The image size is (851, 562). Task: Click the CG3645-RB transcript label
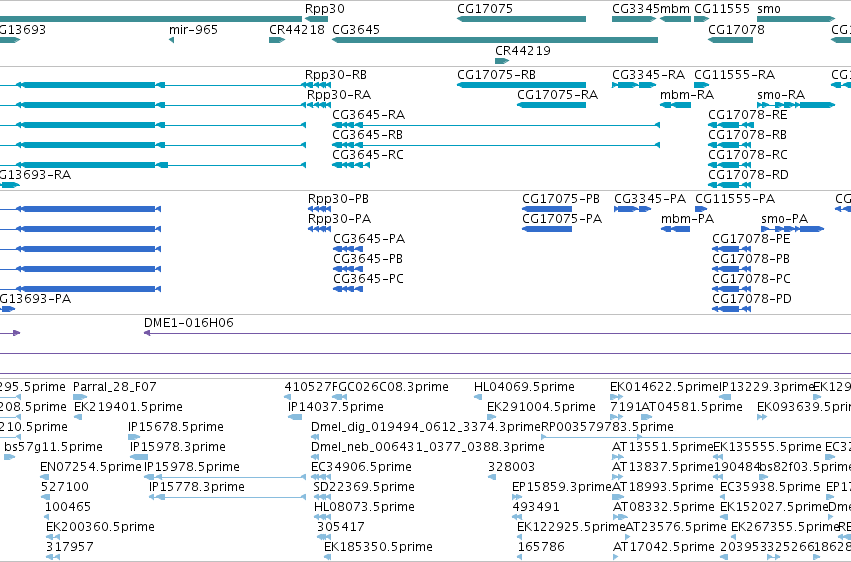367,135
